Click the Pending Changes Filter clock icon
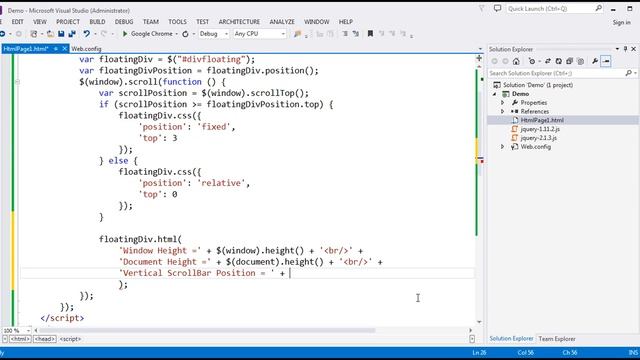The width and height of the screenshot is (640, 360). [x=531, y=61]
